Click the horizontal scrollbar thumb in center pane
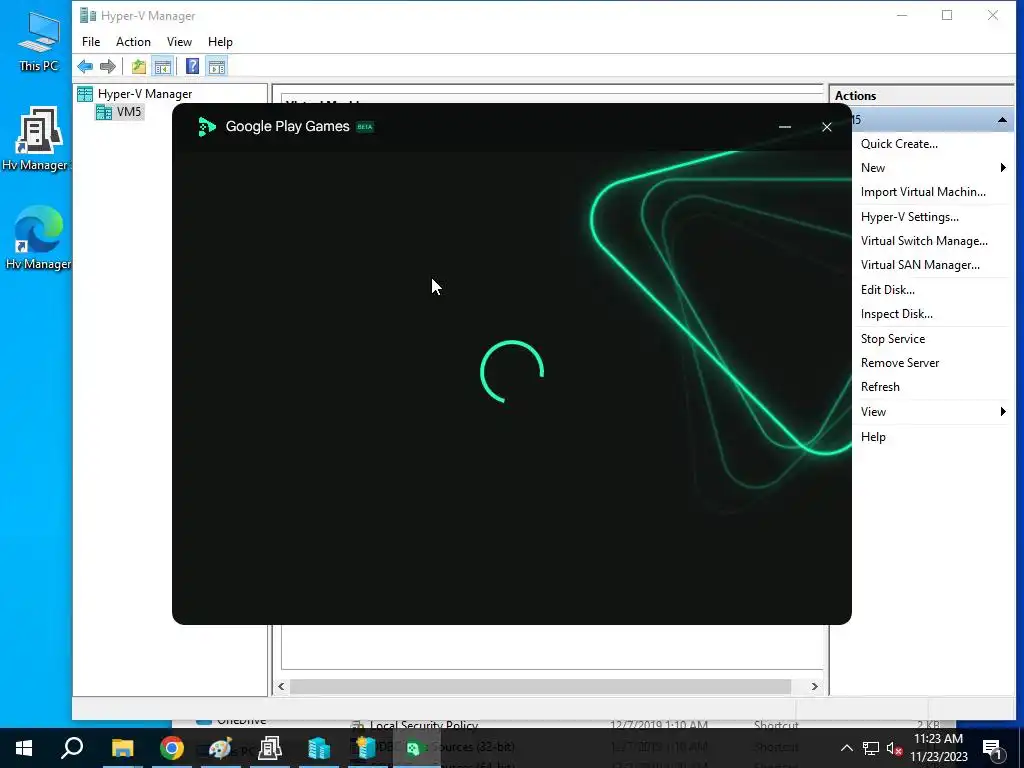The height and width of the screenshot is (768, 1024). 540,686
